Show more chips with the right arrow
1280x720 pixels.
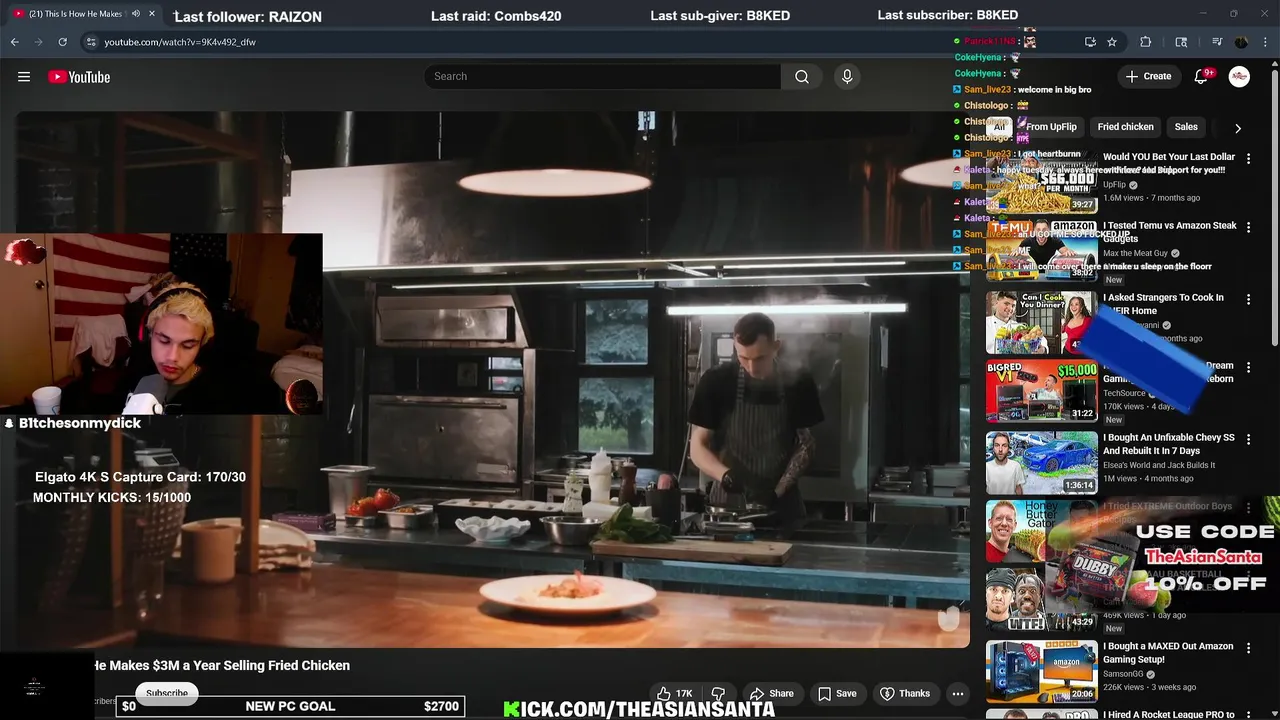pyautogui.click(x=1238, y=128)
